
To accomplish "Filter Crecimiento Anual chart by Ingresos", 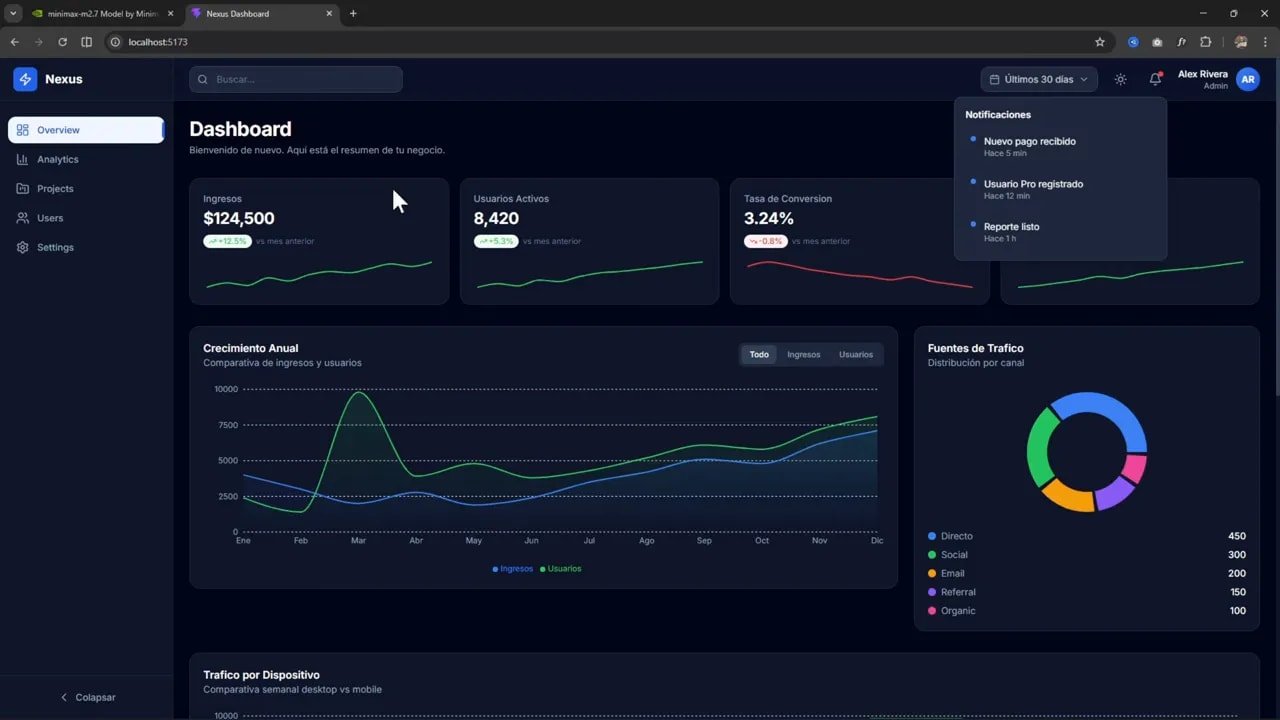I will tap(803, 355).
